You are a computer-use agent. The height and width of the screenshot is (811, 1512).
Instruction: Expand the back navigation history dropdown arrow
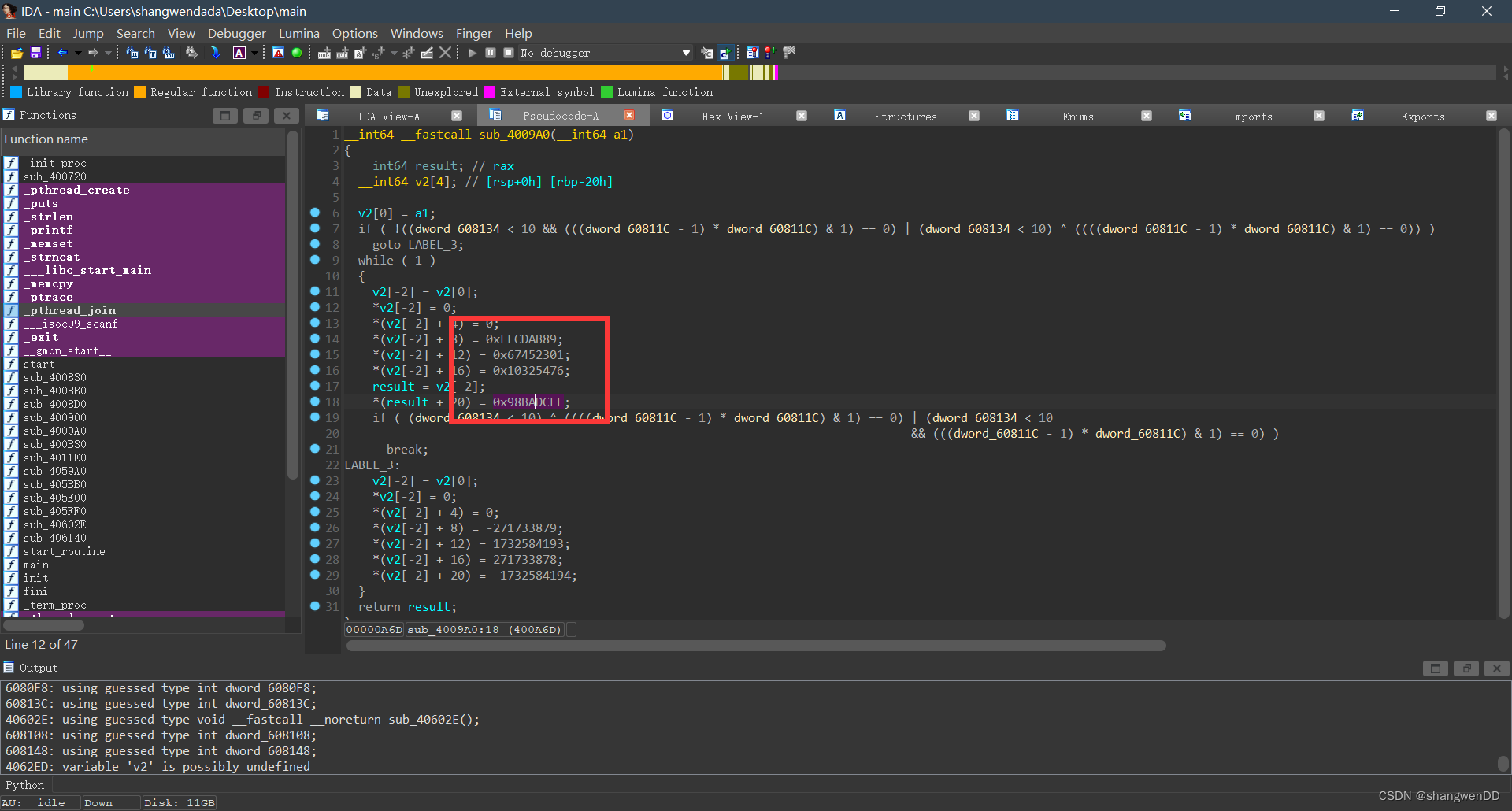tap(76, 53)
